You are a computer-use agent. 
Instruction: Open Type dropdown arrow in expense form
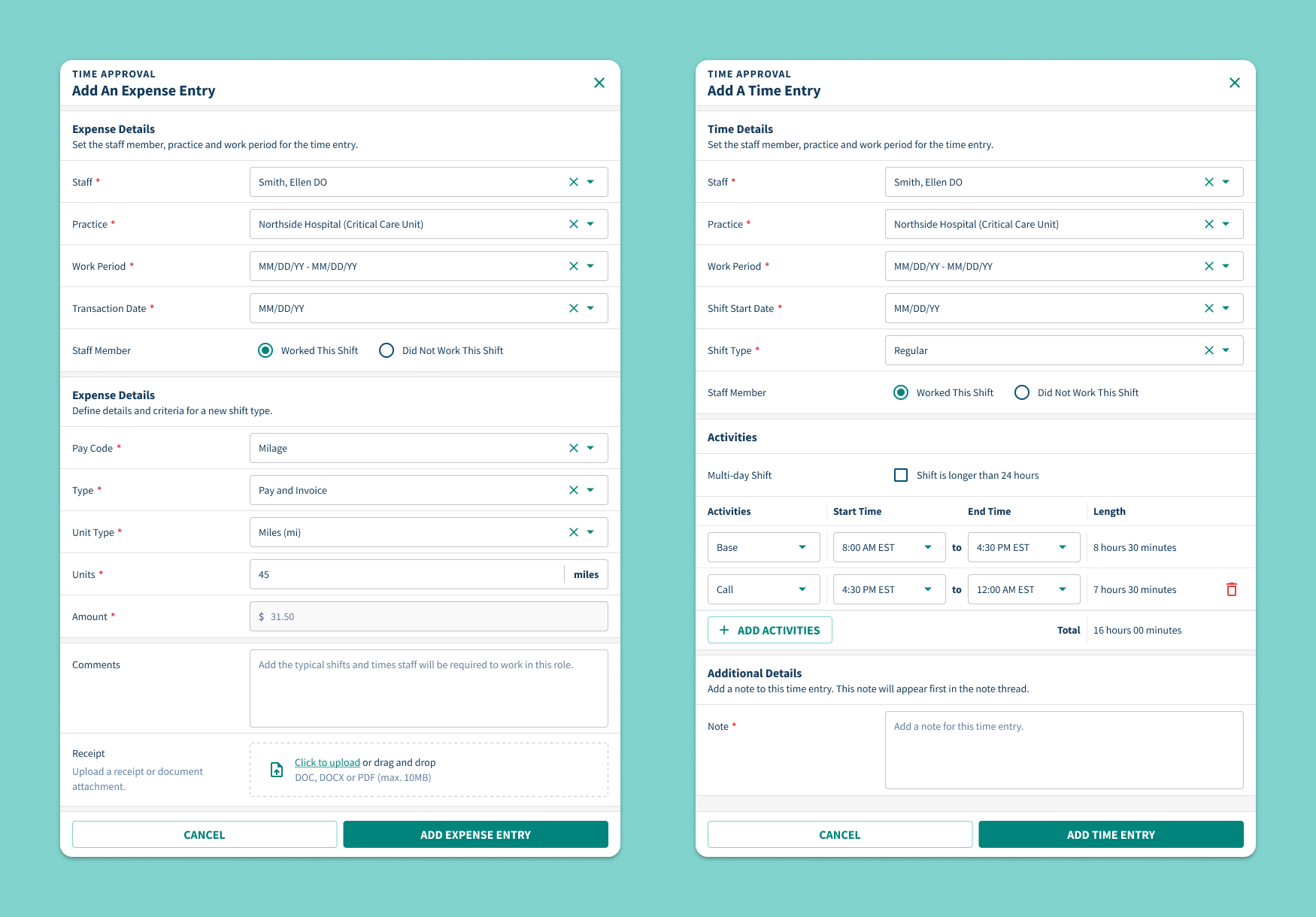pyautogui.click(x=590, y=490)
